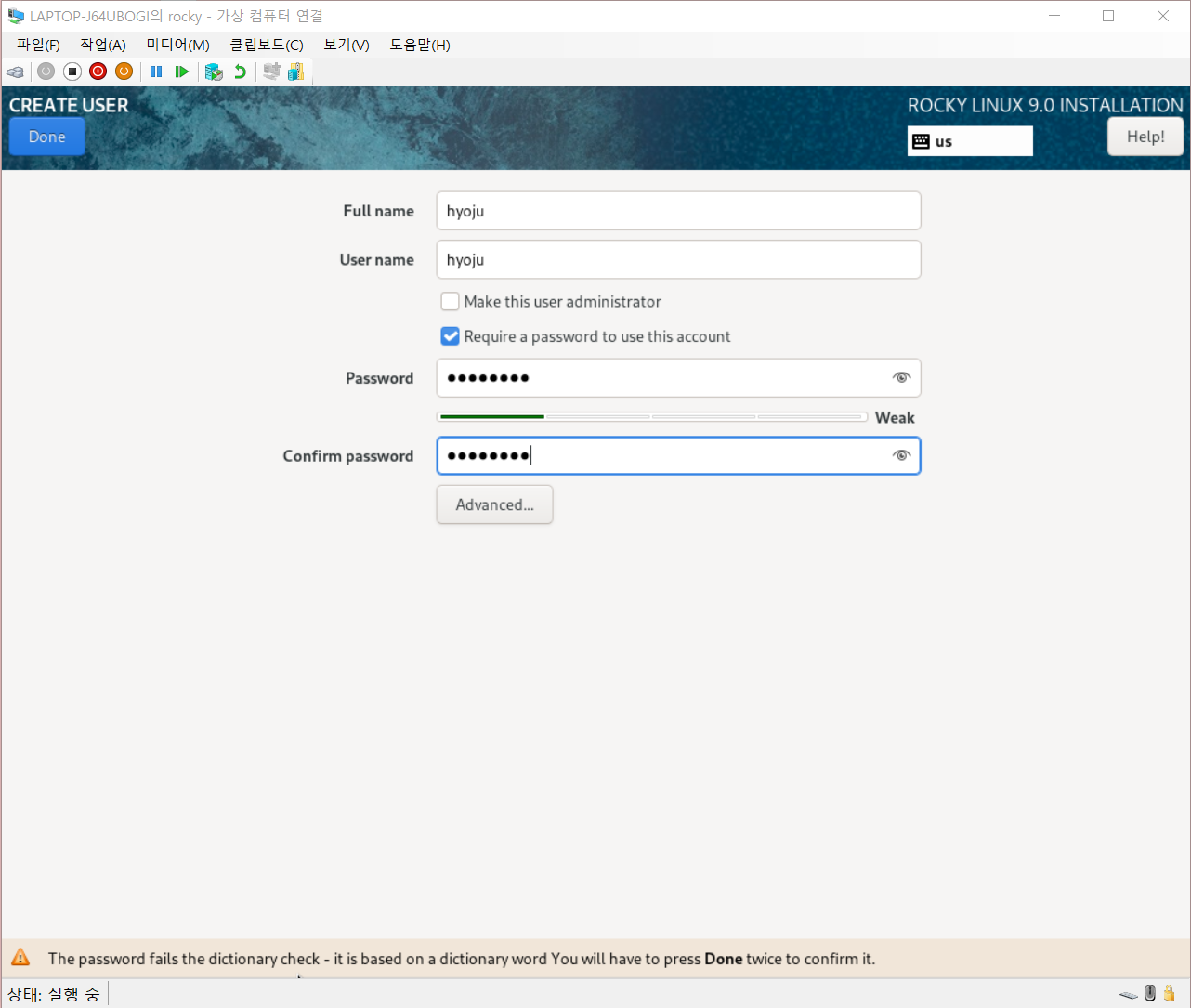Screen dimensions: 1191x1008
Task: Pause the virtual machine
Action: (x=156, y=72)
